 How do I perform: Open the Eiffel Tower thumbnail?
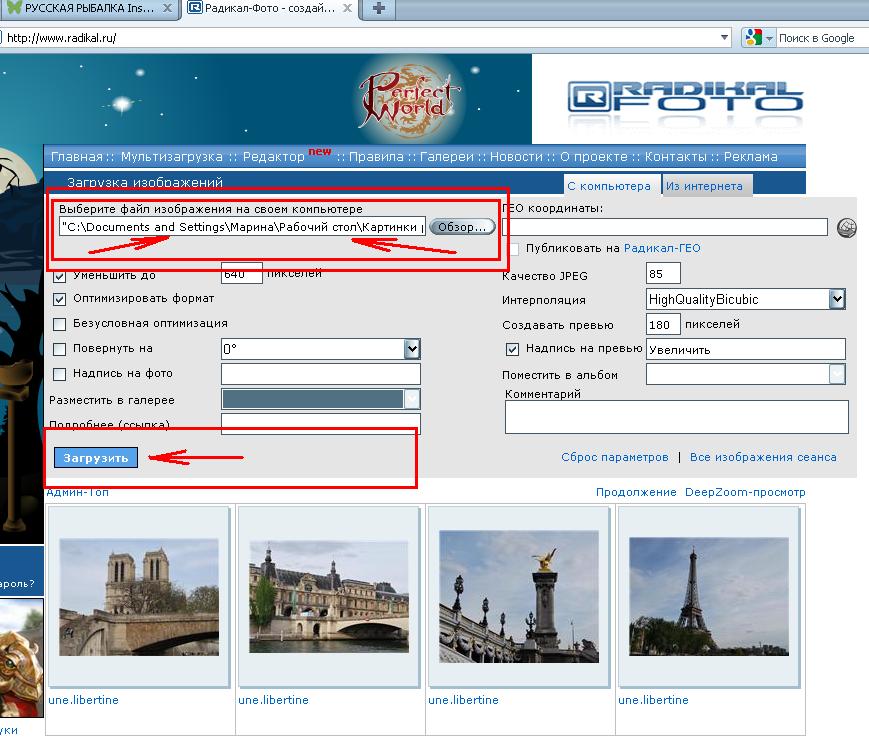pyautogui.click(x=709, y=597)
